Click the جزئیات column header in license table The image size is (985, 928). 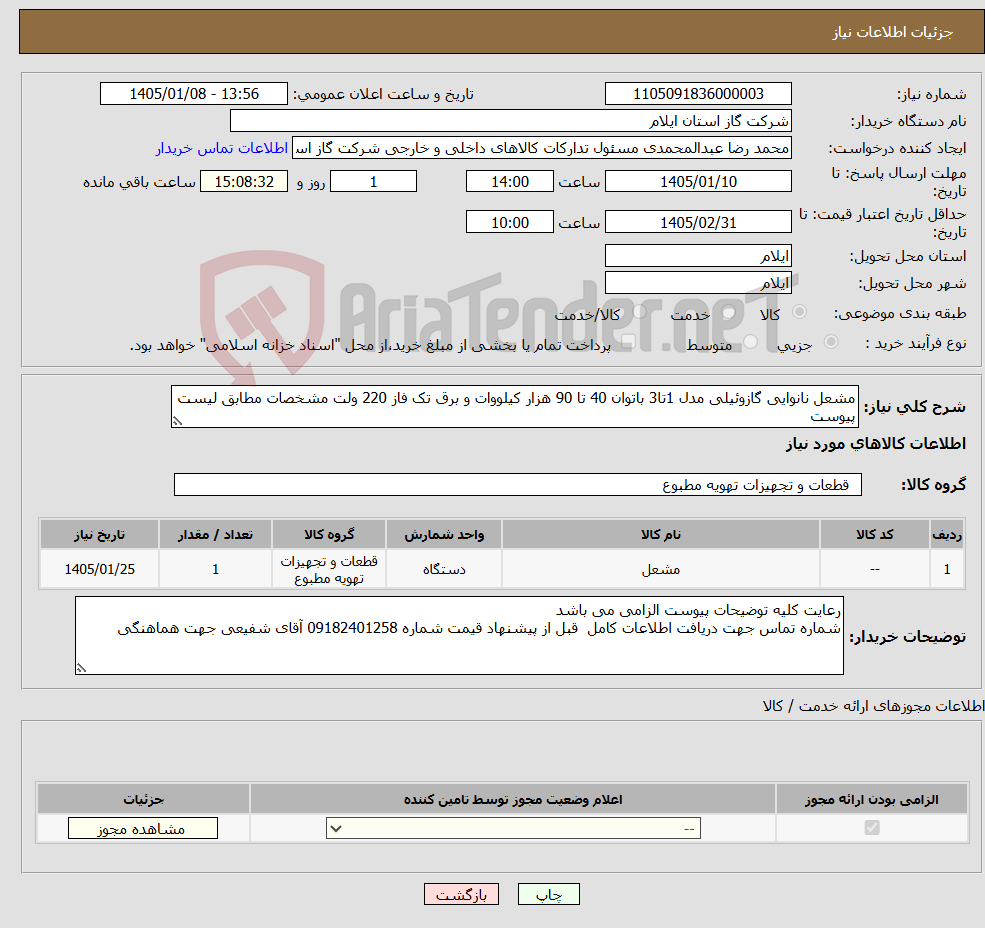[x=143, y=799]
